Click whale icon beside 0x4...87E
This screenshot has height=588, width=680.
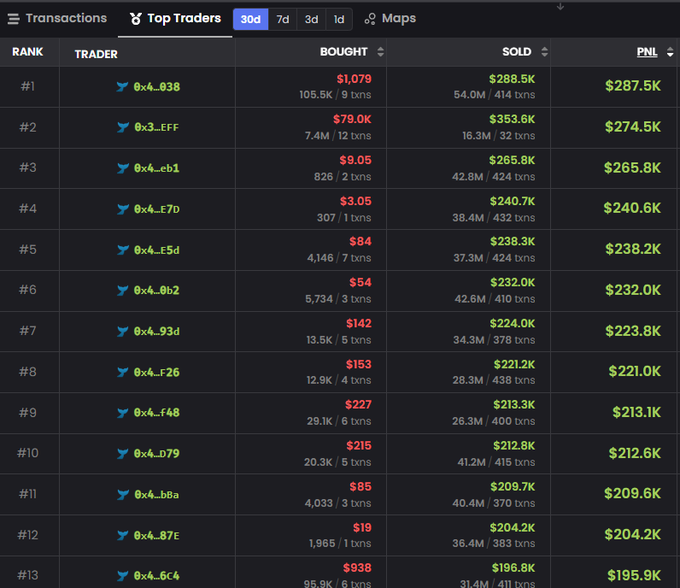coord(123,536)
